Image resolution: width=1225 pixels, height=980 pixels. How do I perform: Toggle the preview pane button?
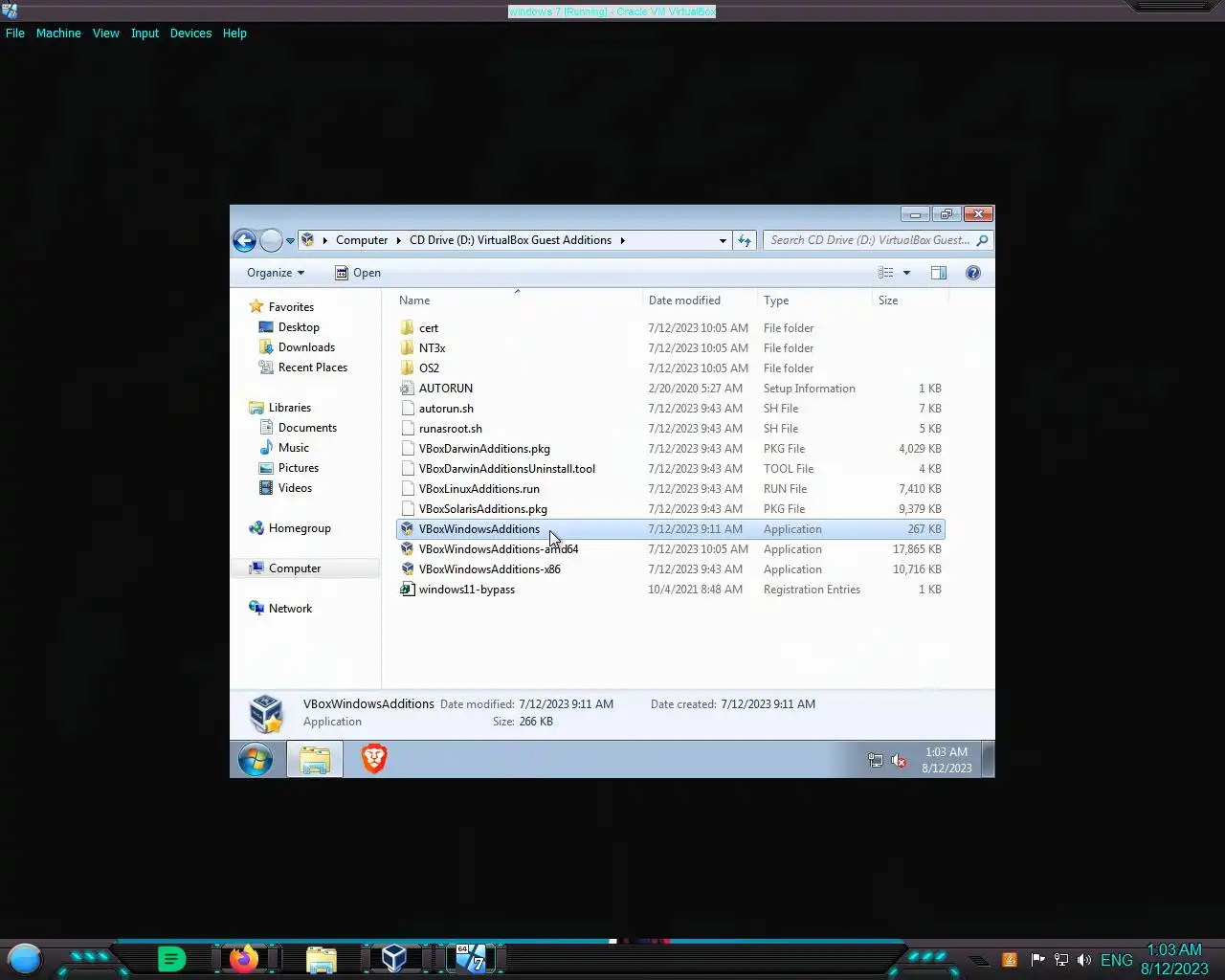pos(939,273)
